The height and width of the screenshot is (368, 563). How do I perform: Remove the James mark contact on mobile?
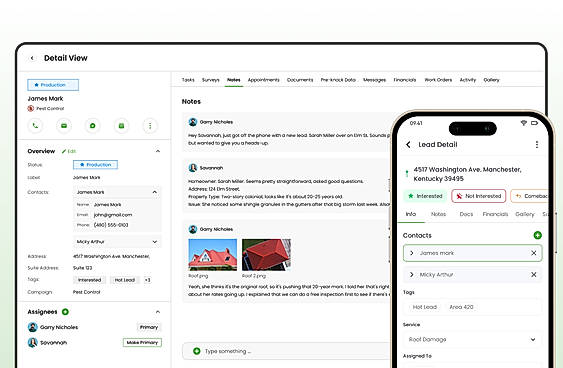click(534, 253)
